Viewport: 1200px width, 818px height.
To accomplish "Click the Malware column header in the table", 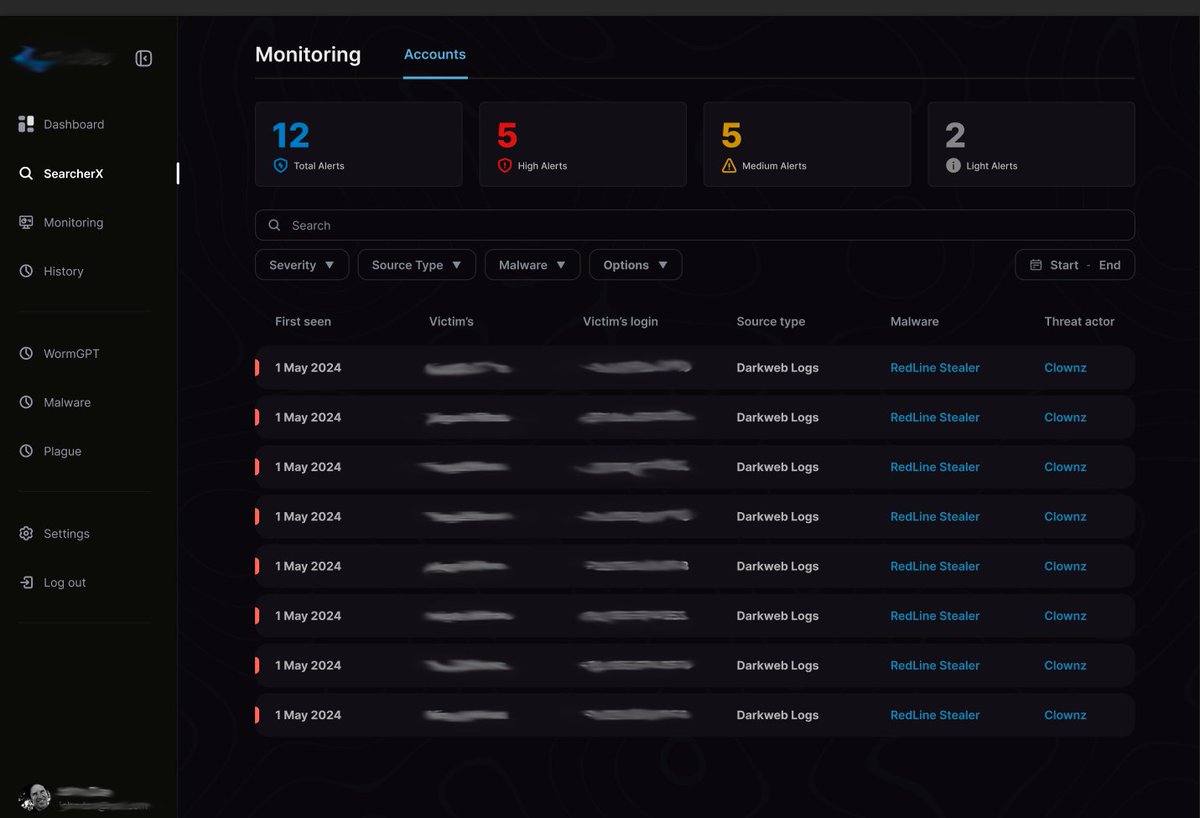I will click(915, 321).
